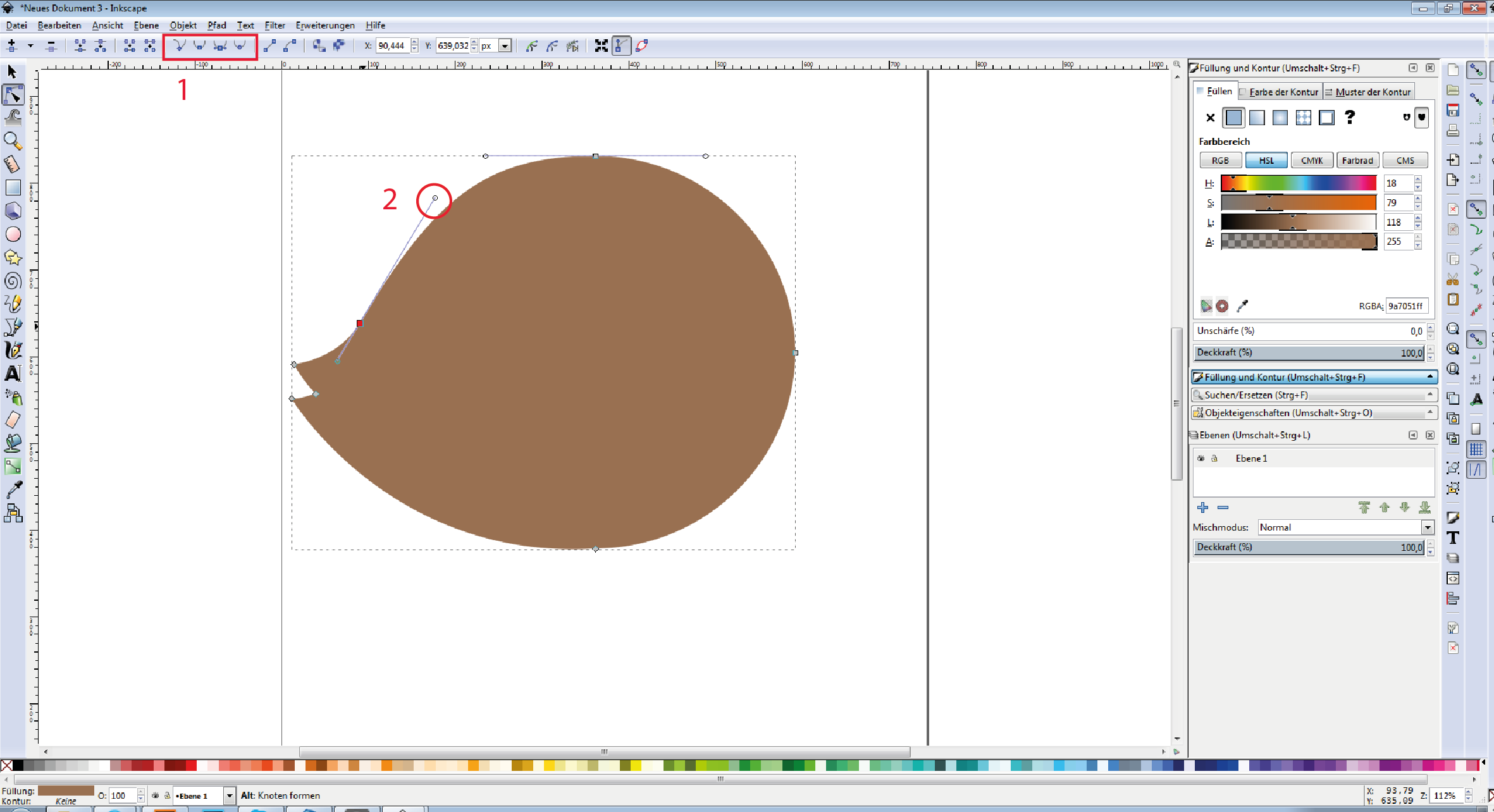Open the Erweiterungen menu
This screenshot has height=812, width=1494.
(x=325, y=25)
